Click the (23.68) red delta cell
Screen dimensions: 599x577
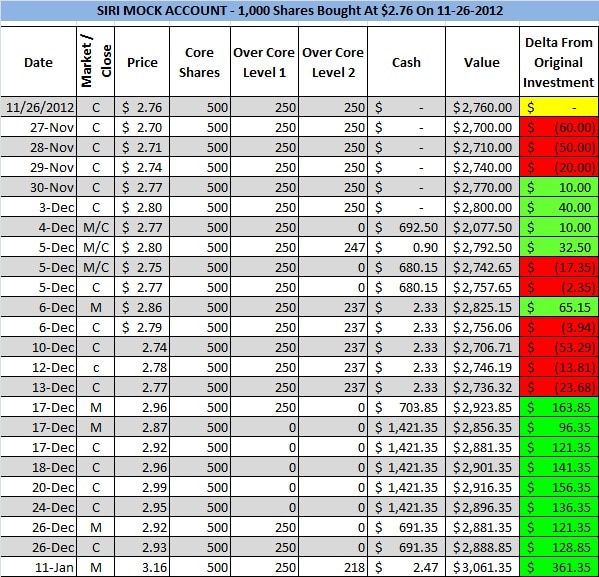pyautogui.click(x=559, y=387)
